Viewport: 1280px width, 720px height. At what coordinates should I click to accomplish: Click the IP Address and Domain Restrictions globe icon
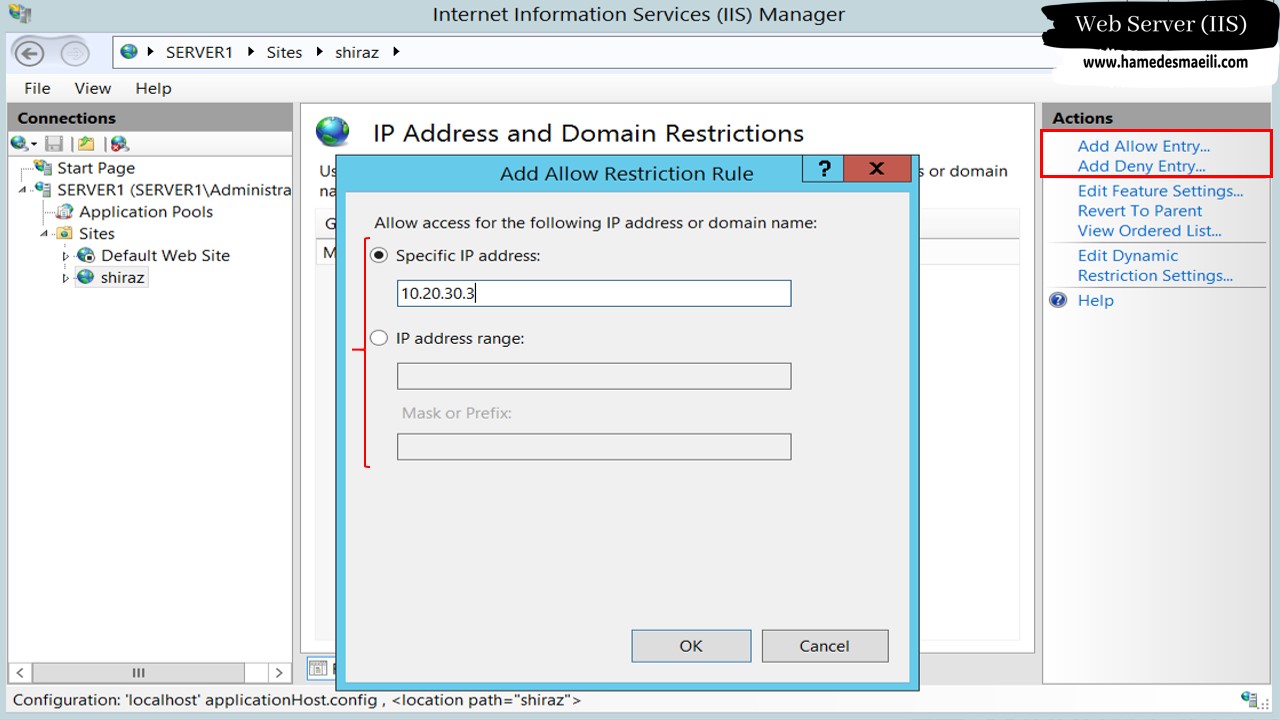pyautogui.click(x=333, y=132)
